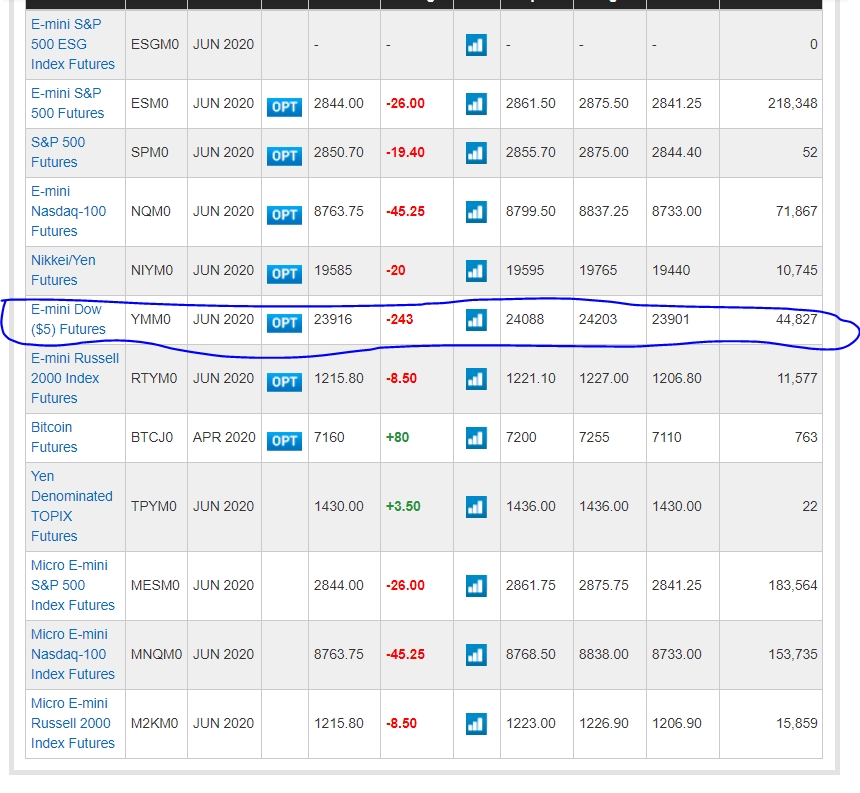The height and width of the screenshot is (793, 860).
Task: Open Micro E-mini Nasdaq-100 Index Futures link
Action: [x=72, y=654]
